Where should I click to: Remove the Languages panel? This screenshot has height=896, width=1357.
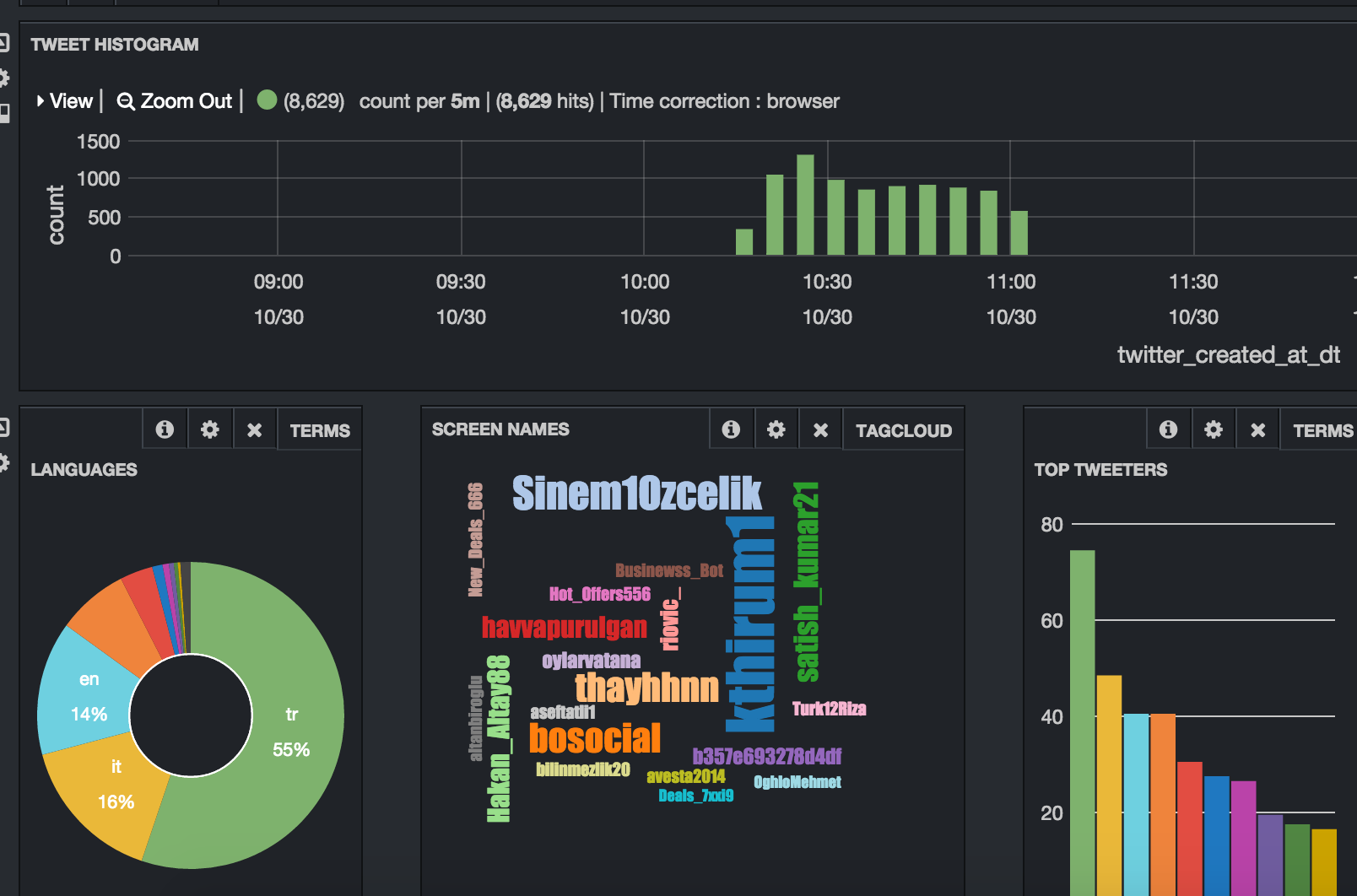[x=254, y=429]
